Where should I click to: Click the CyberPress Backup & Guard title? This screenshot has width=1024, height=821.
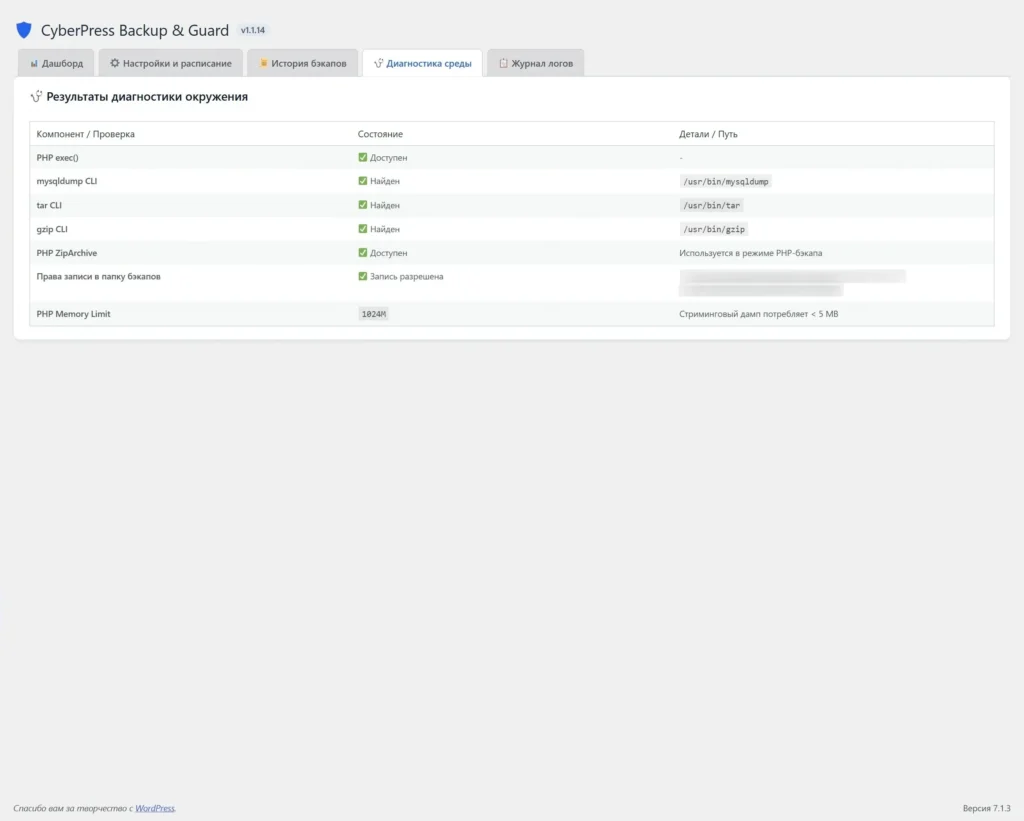[x=135, y=30]
